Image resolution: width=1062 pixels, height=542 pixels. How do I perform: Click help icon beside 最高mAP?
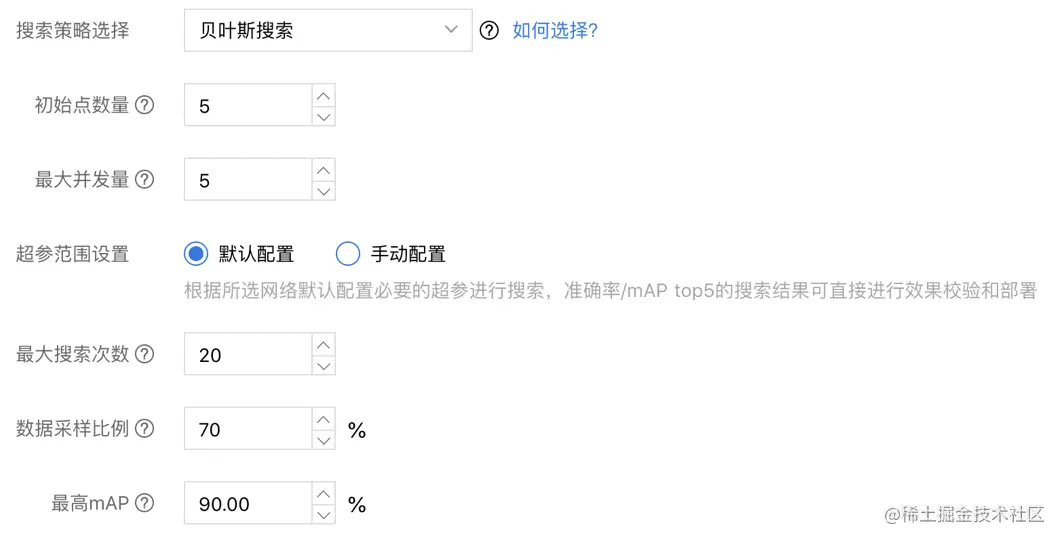(144, 503)
